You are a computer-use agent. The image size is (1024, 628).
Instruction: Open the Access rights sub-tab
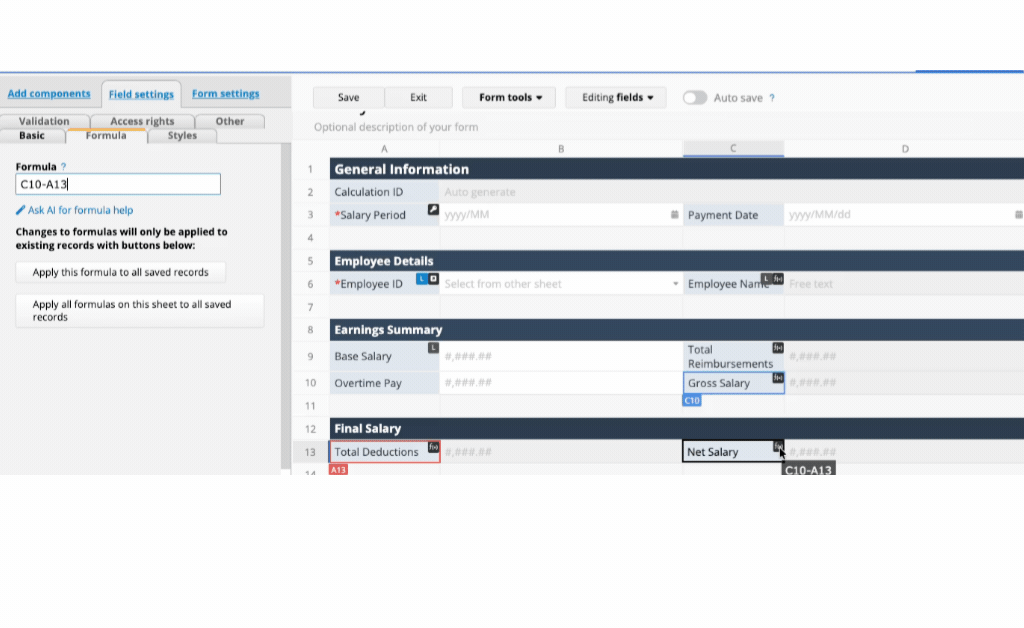(x=142, y=121)
